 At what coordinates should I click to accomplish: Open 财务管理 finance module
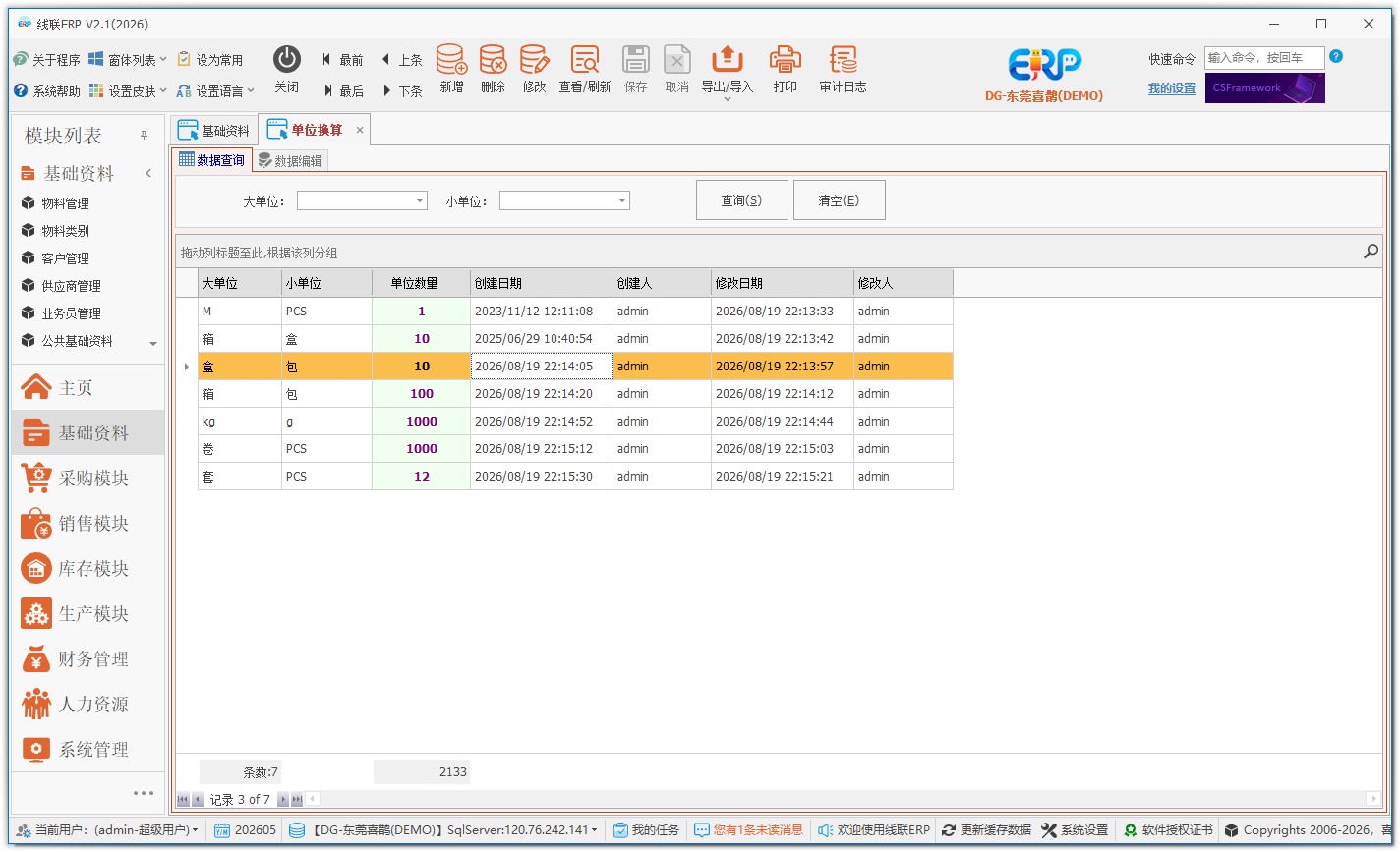click(87, 659)
